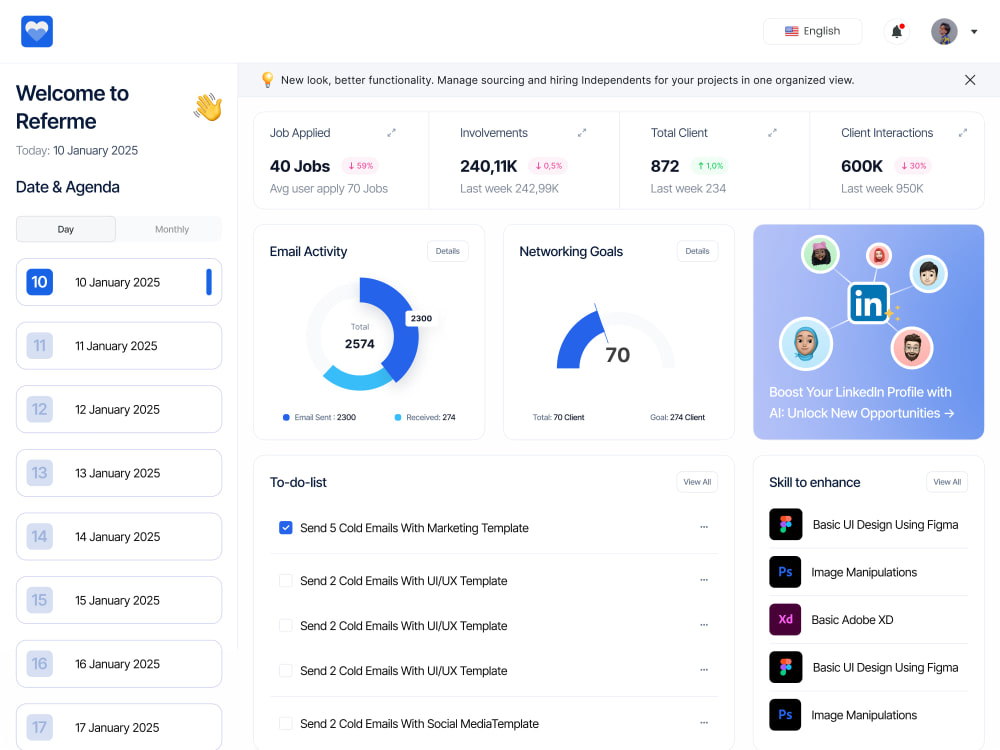Select 12 January 2025 agenda entry
Screen dimensions: 1000x750
click(119, 409)
